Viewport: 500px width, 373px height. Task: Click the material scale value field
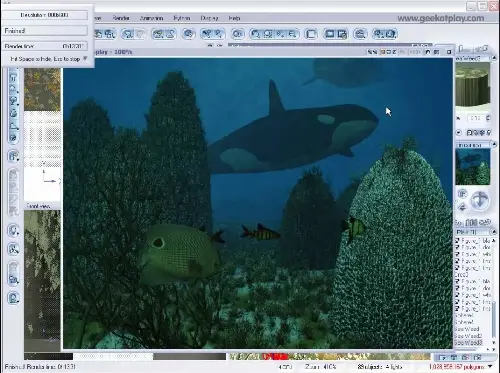tap(476, 118)
